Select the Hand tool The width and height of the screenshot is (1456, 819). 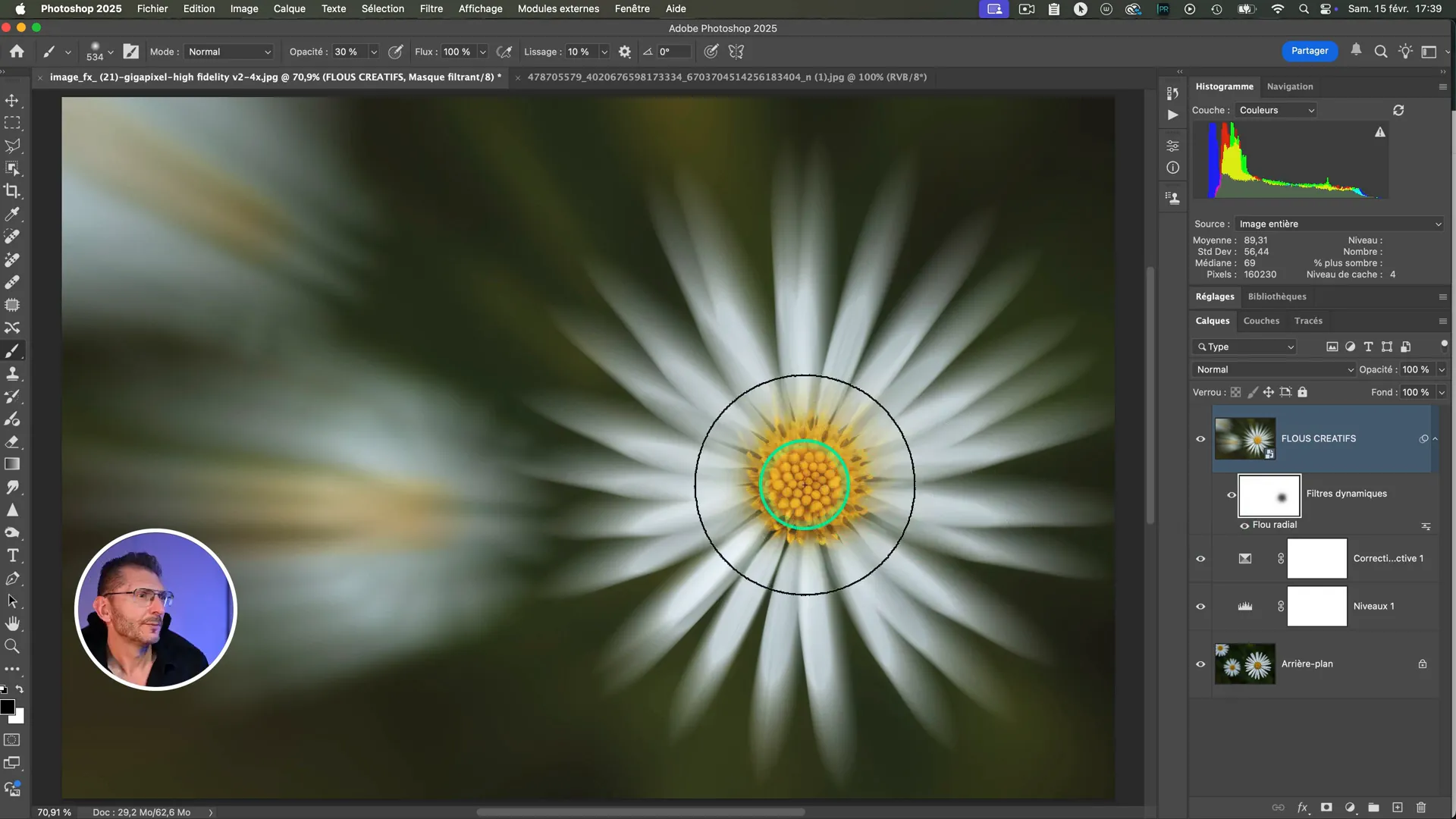pos(12,624)
